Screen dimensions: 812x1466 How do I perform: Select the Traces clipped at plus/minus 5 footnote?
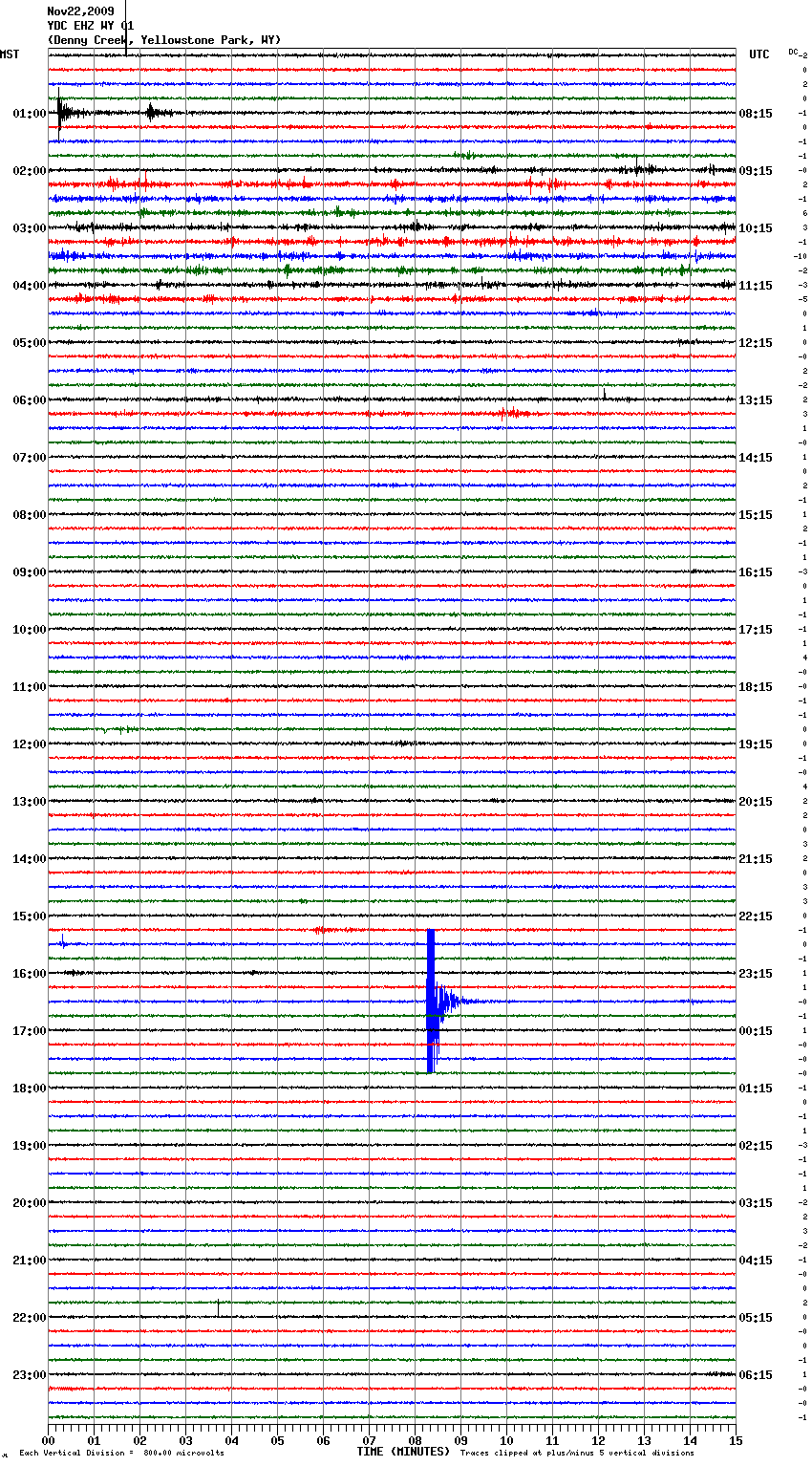click(x=578, y=1453)
